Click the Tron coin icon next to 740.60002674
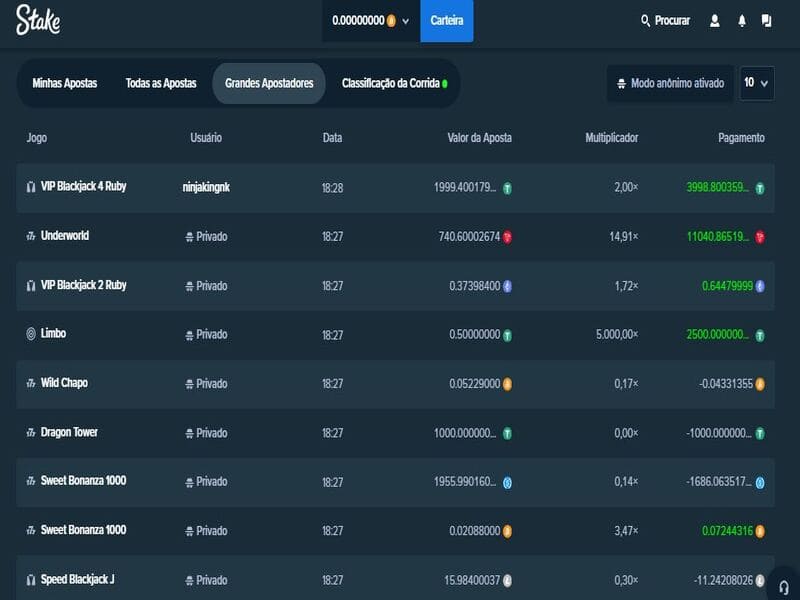The width and height of the screenshot is (800, 600). tap(507, 237)
